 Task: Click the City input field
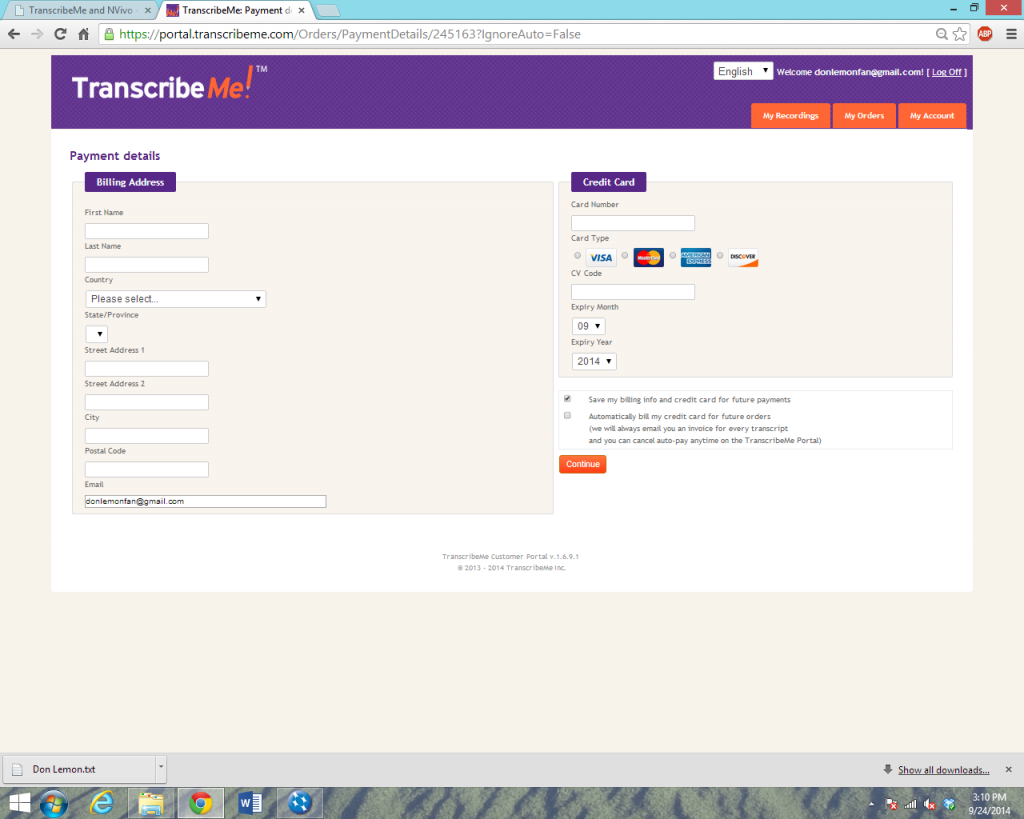point(147,436)
